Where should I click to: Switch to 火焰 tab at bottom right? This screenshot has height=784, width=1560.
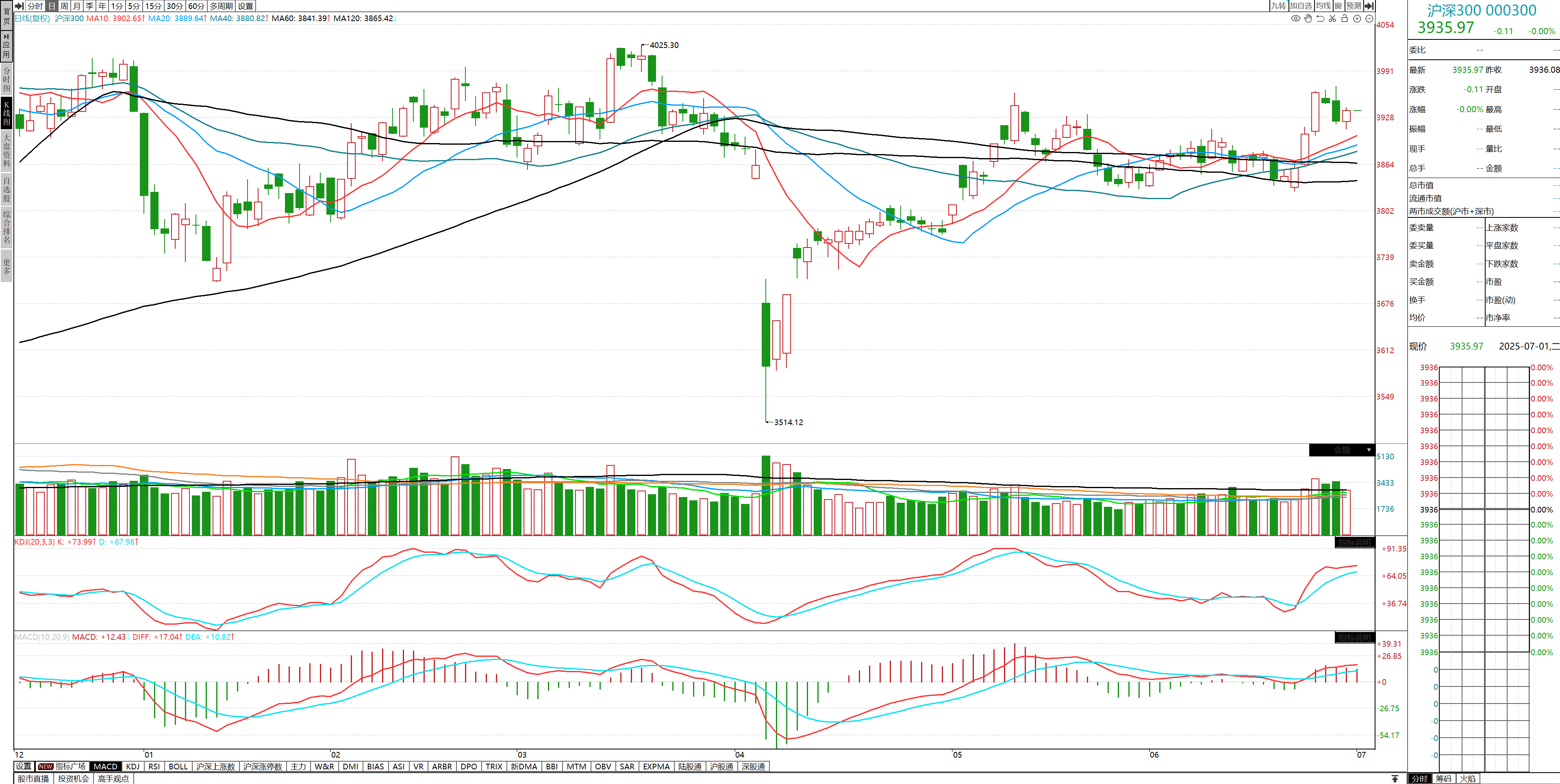click(x=1468, y=779)
